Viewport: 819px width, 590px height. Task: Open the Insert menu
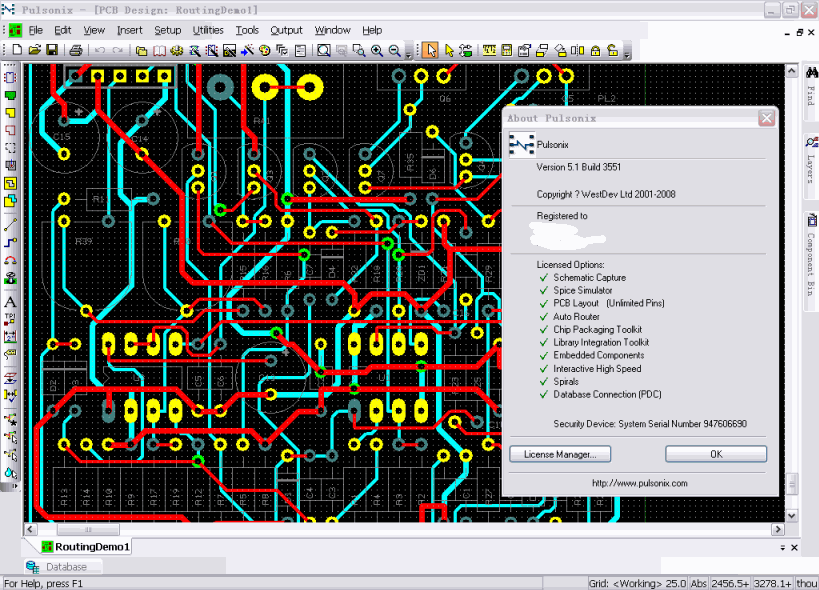tap(130, 30)
